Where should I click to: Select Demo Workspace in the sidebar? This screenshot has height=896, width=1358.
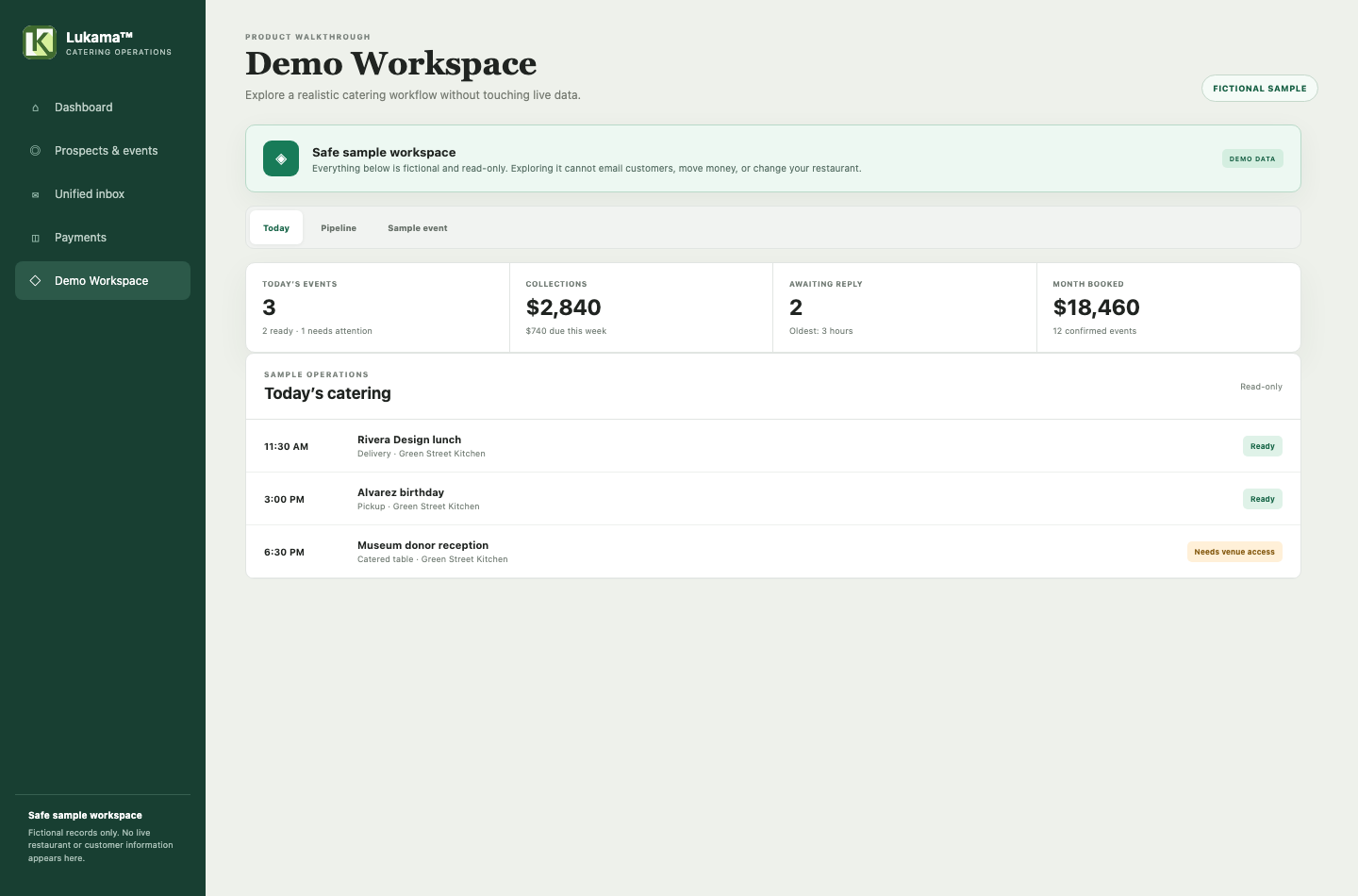pyautogui.click(x=103, y=281)
